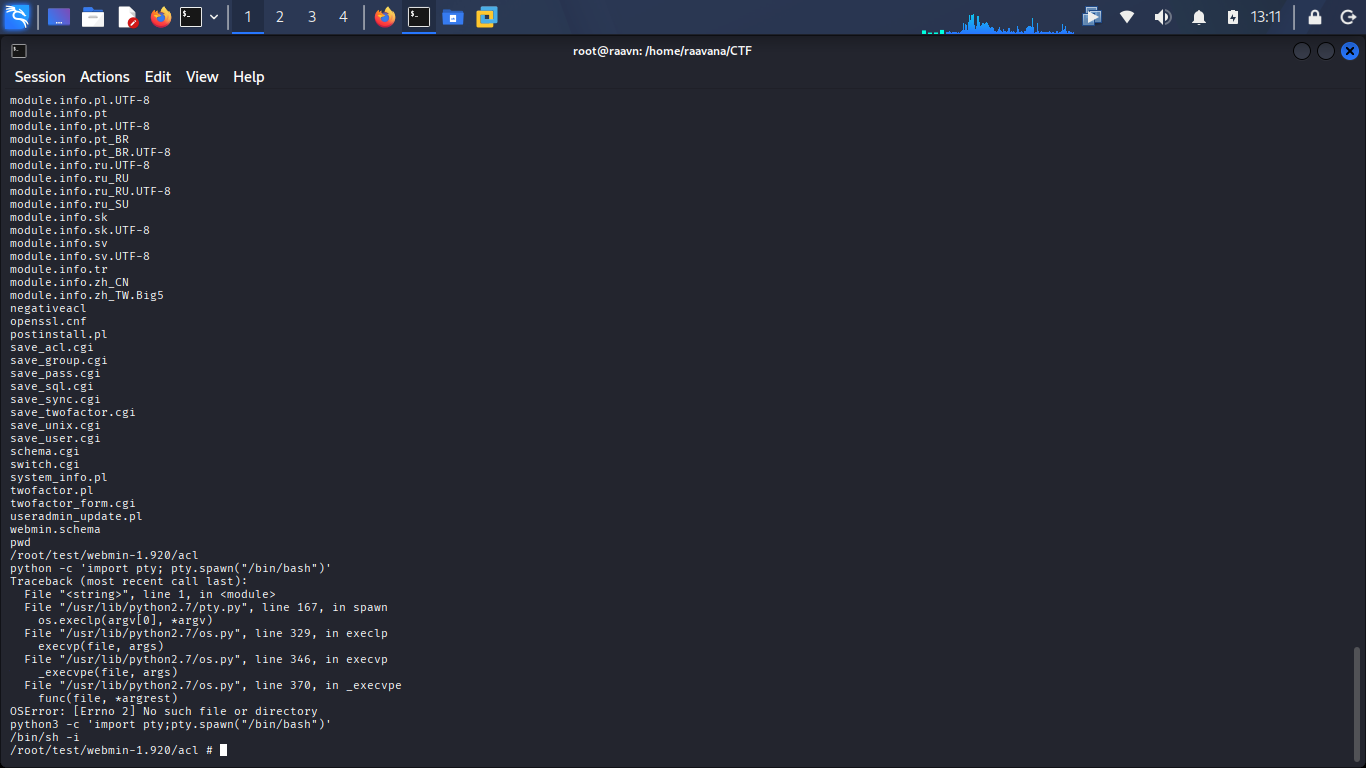The image size is (1366, 768).
Task: Click the save_acl.cgi line
Action: click(52, 347)
